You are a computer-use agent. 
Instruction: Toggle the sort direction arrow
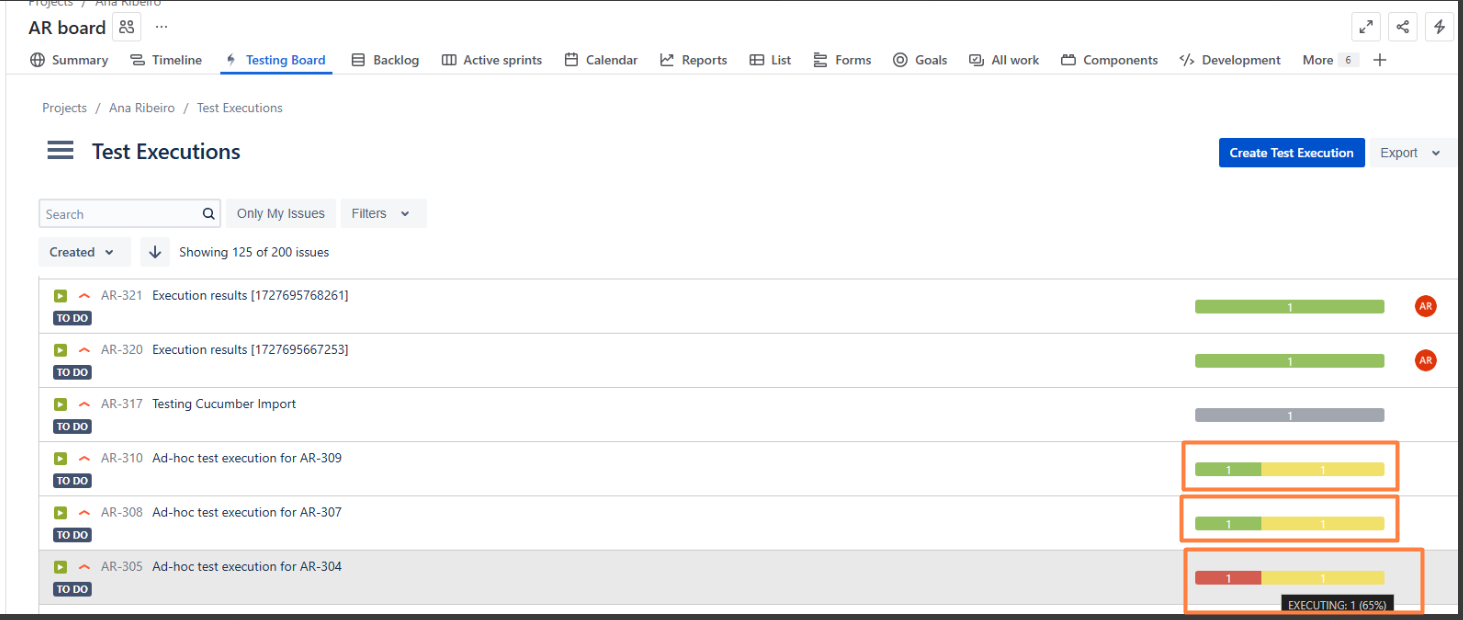point(155,252)
